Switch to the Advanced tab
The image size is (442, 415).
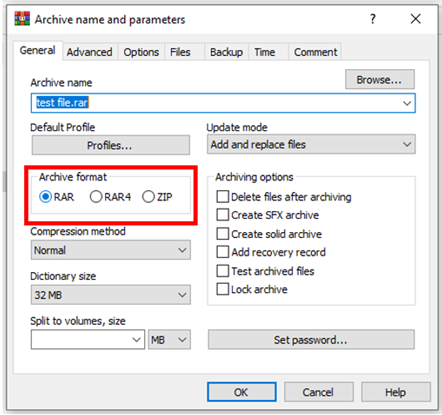pyautogui.click(x=89, y=52)
